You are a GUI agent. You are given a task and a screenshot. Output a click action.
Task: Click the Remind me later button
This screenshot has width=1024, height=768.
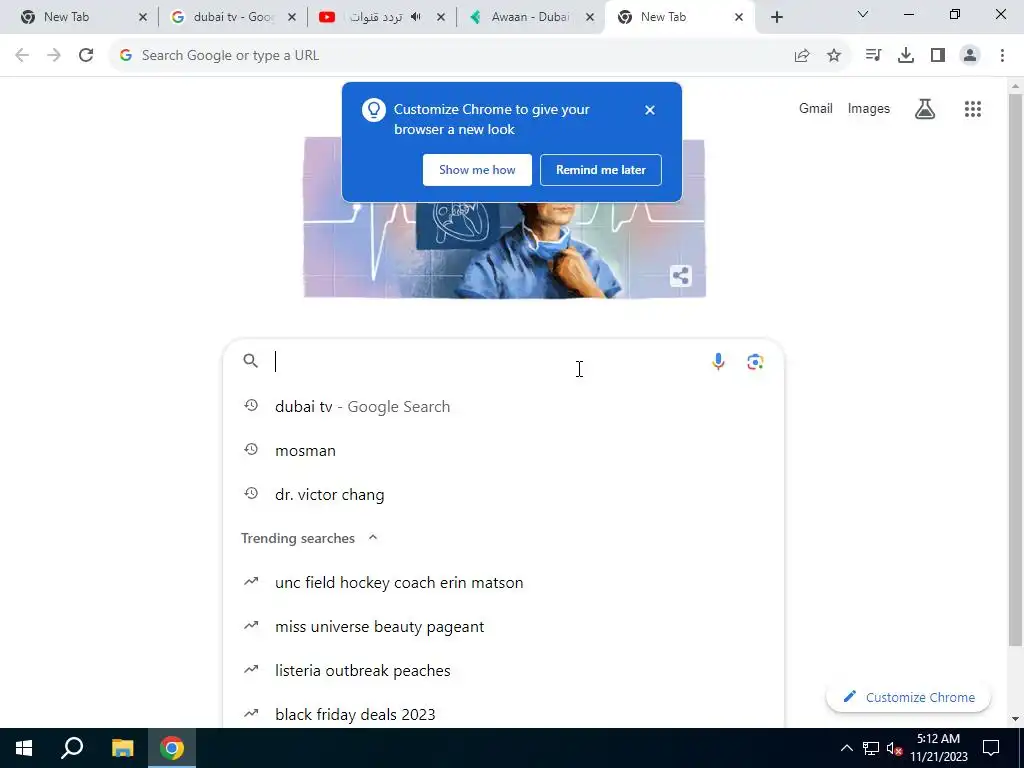pyautogui.click(x=601, y=170)
